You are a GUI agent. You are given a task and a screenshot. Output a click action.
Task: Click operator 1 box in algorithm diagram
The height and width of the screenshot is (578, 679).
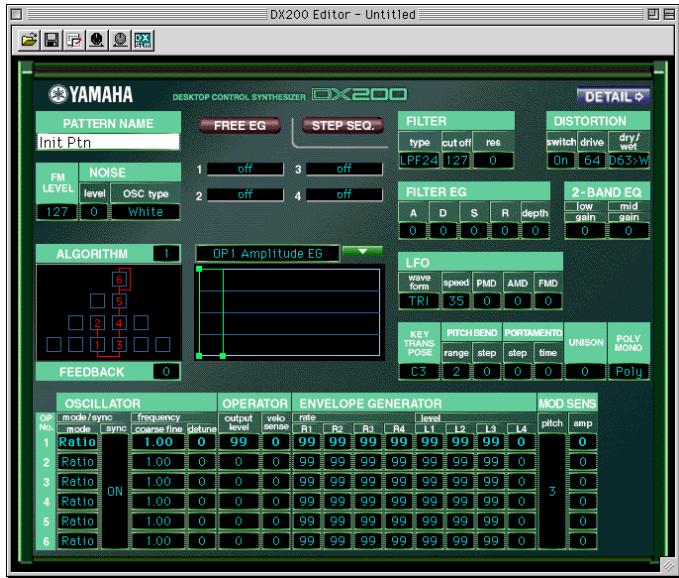coord(97,345)
